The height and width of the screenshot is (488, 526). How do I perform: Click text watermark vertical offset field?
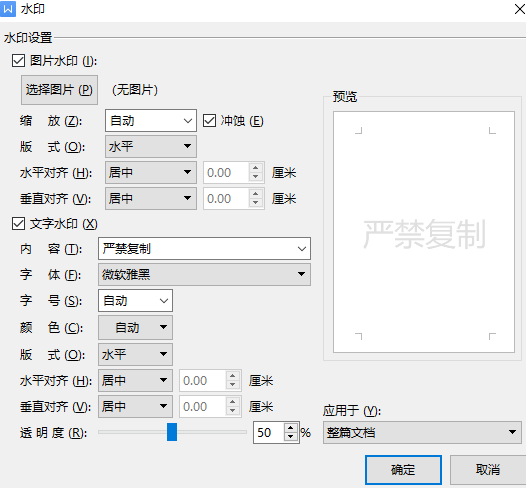point(203,407)
